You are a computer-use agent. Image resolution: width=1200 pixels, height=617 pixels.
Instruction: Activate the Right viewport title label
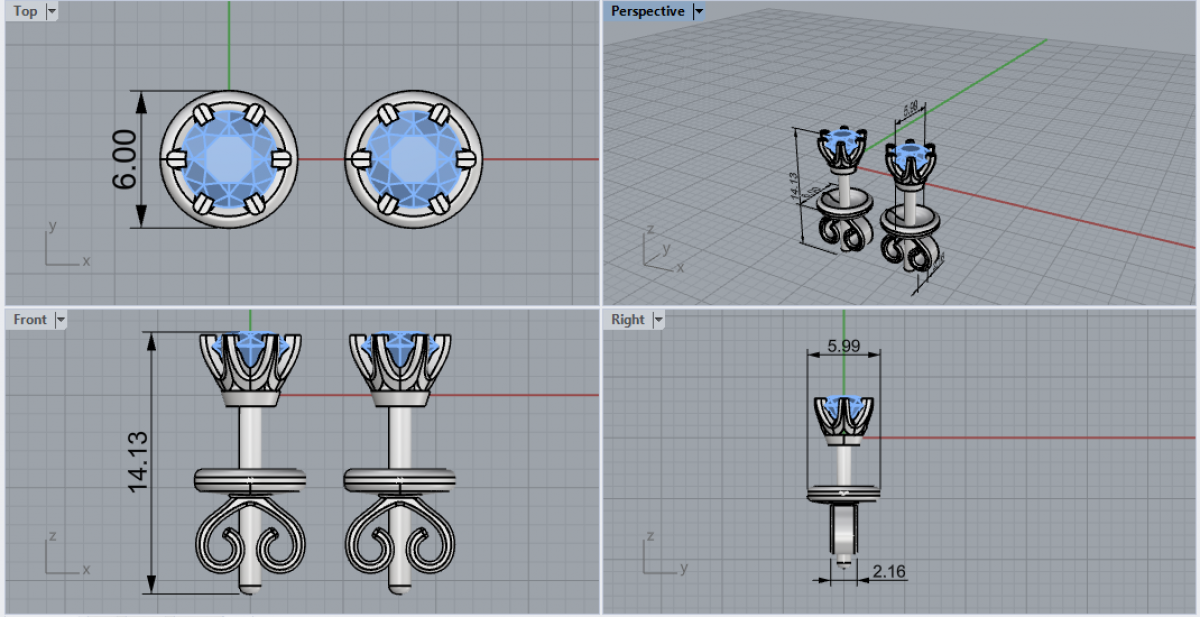tap(628, 320)
